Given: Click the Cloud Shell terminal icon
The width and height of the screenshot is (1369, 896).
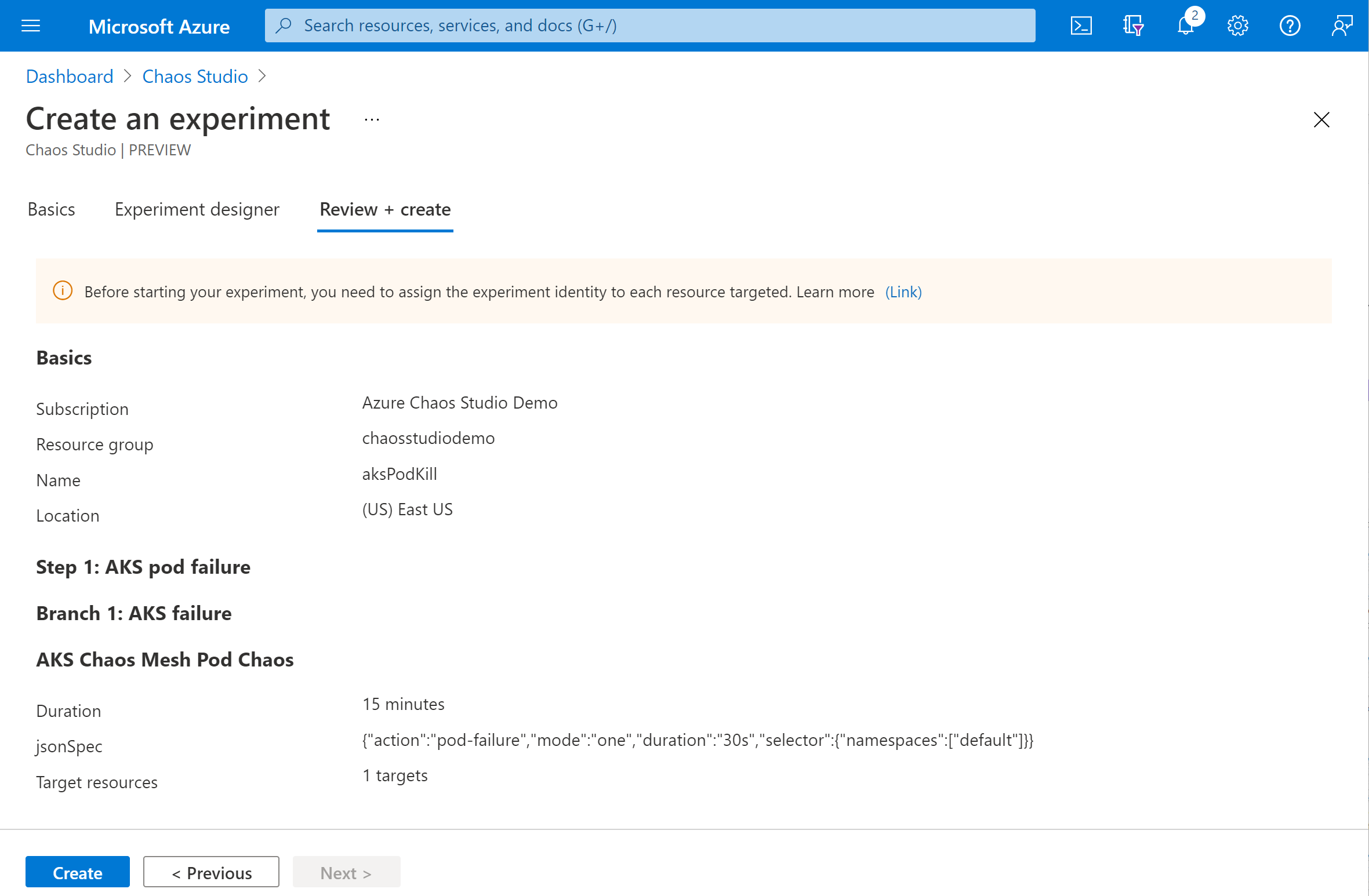Looking at the screenshot, I should point(1083,25).
